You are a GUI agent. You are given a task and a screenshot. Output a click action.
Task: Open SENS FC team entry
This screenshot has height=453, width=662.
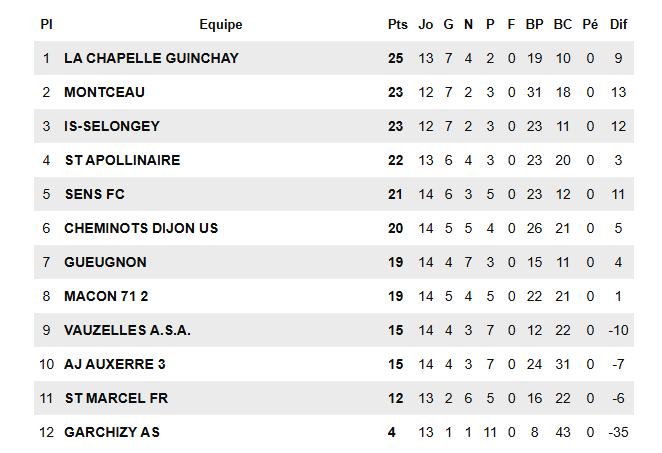pyautogui.click(x=94, y=194)
